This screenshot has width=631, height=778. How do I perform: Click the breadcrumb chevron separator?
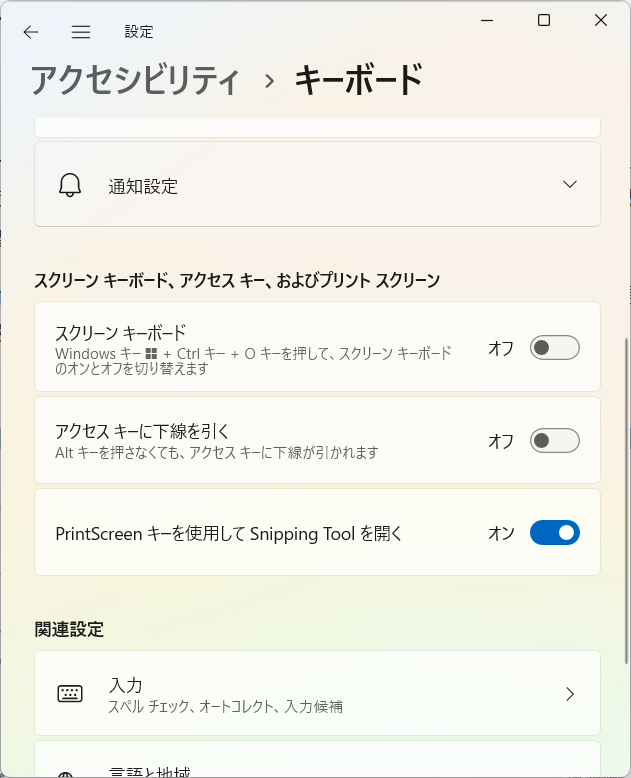point(269,80)
